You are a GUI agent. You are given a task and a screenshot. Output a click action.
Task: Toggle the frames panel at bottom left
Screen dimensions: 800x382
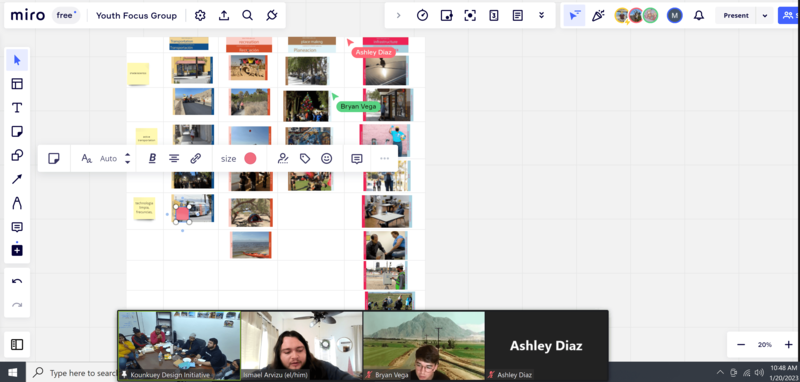click(x=17, y=345)
